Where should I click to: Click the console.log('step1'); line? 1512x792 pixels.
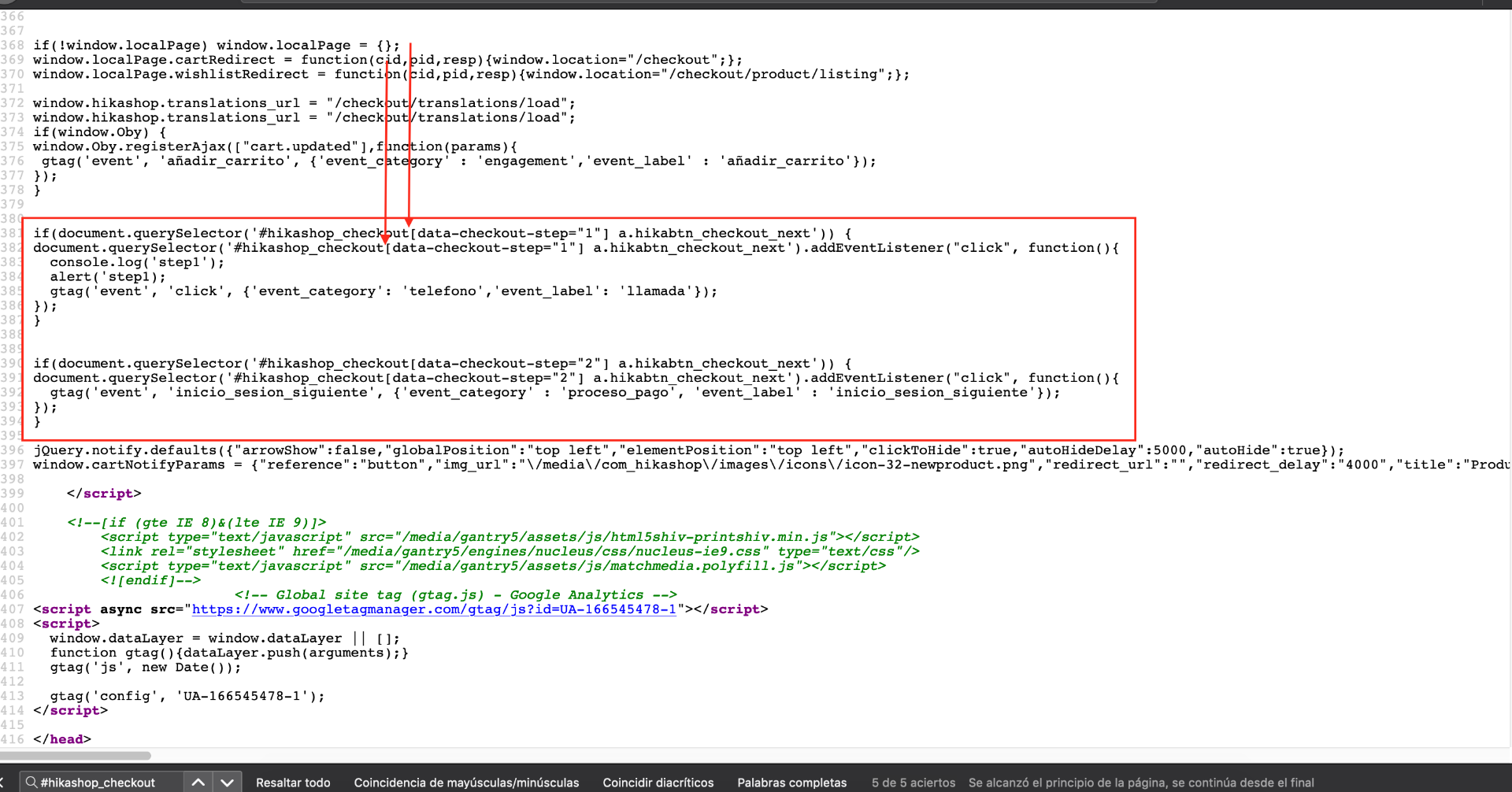(x=137, y=262)
